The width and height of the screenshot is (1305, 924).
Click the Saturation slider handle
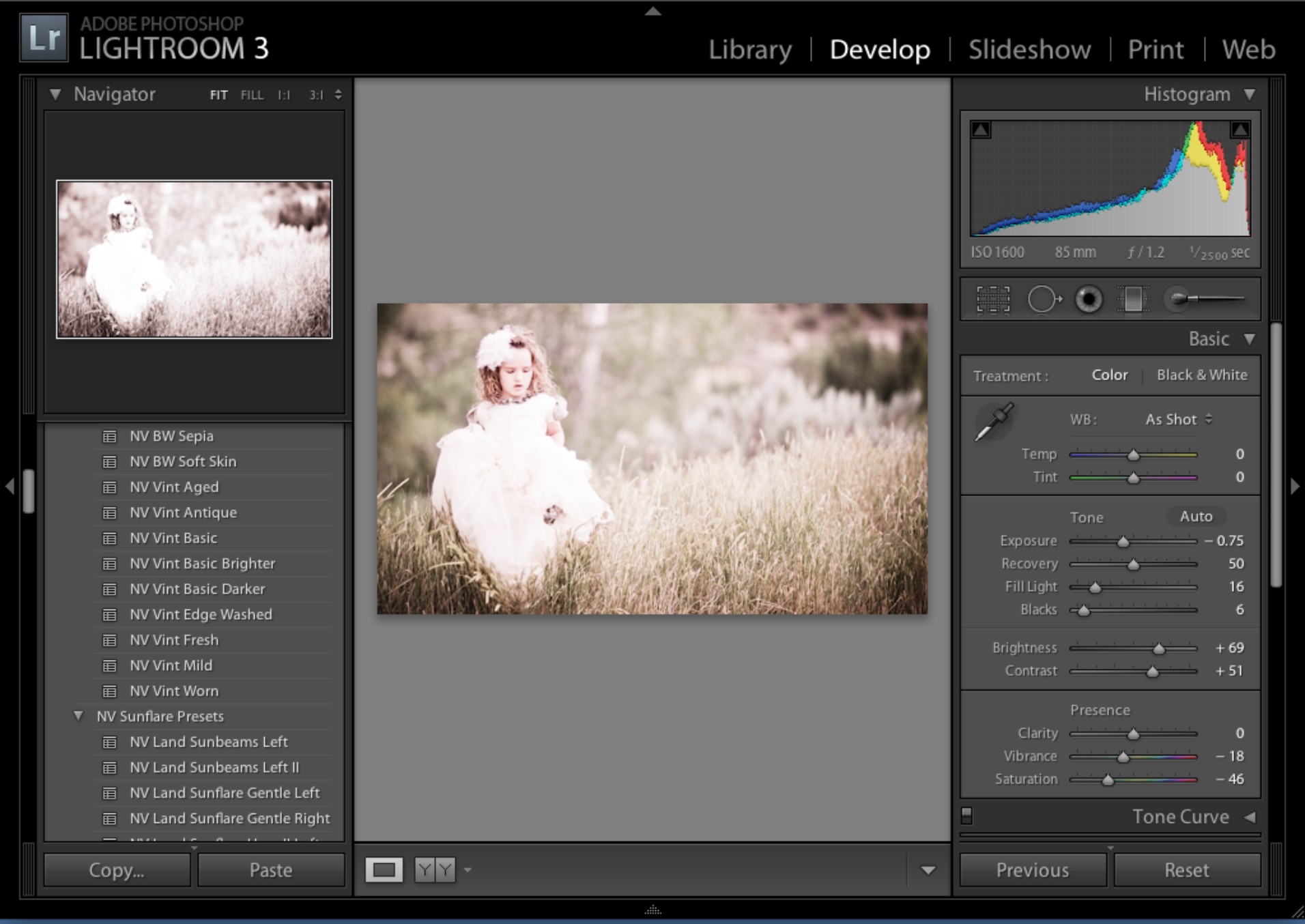[1108, 780]
